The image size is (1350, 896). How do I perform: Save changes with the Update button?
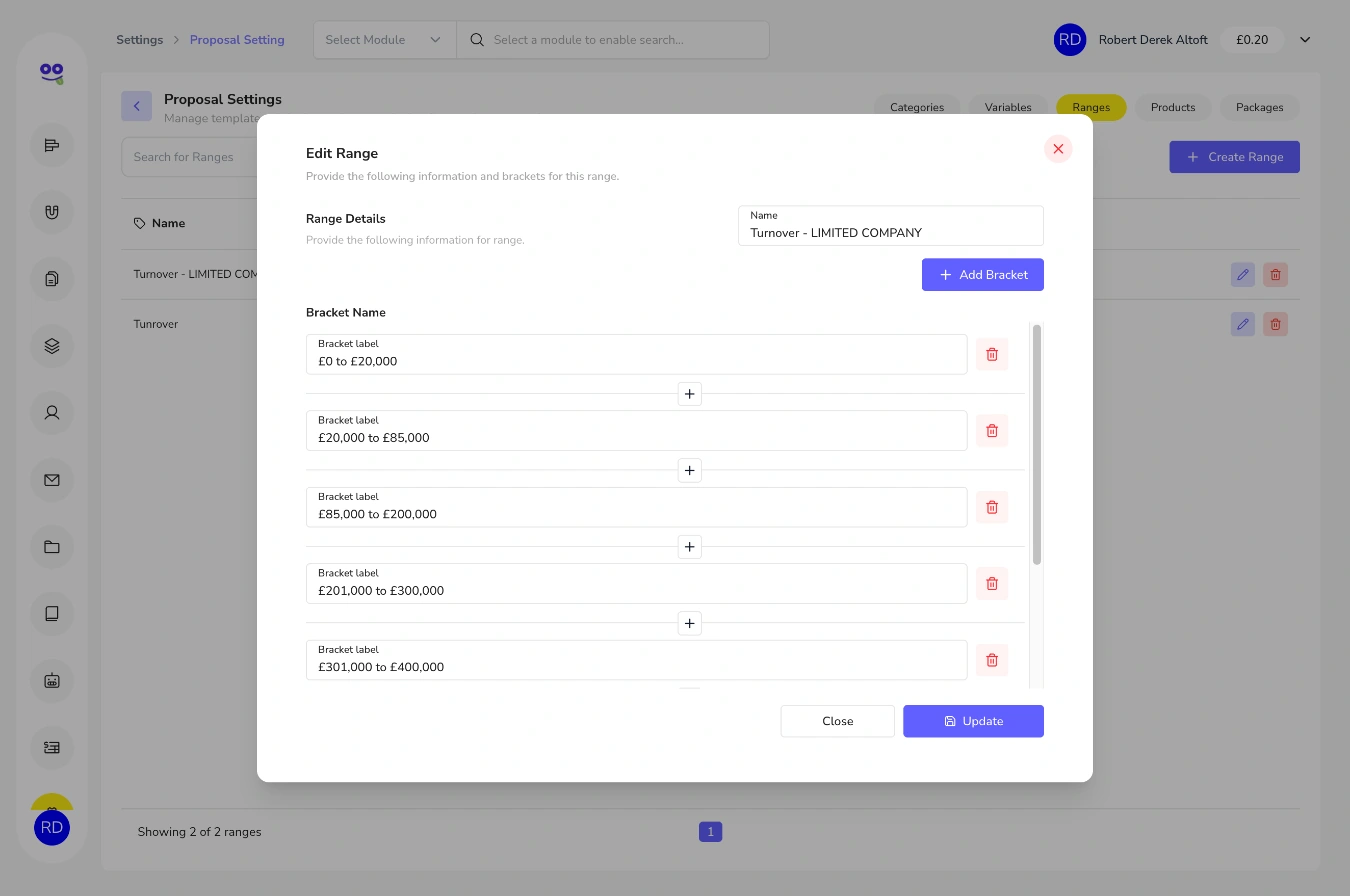point(973,721)
